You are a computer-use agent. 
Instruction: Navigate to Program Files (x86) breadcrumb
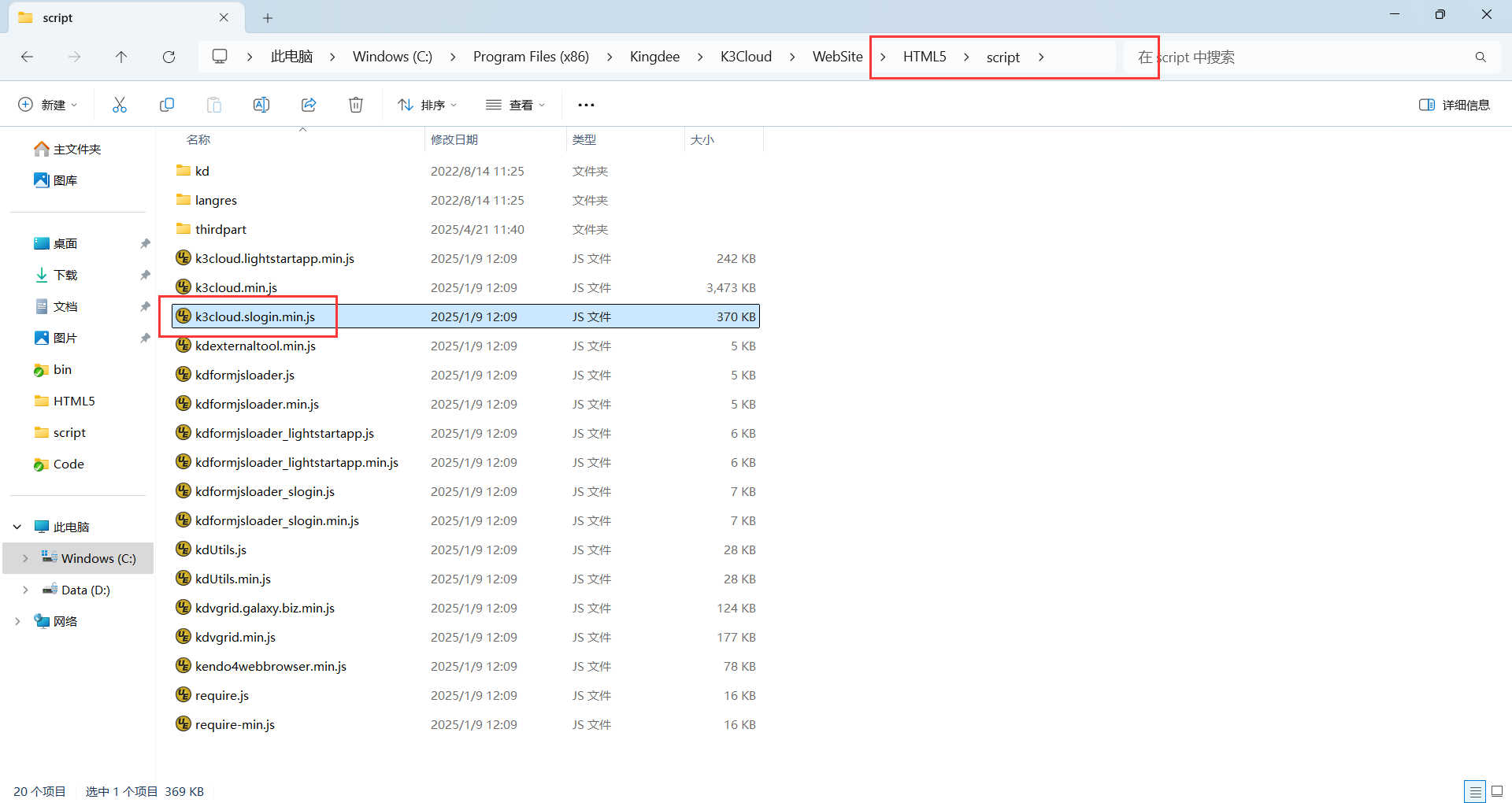(x=531, y=57)
